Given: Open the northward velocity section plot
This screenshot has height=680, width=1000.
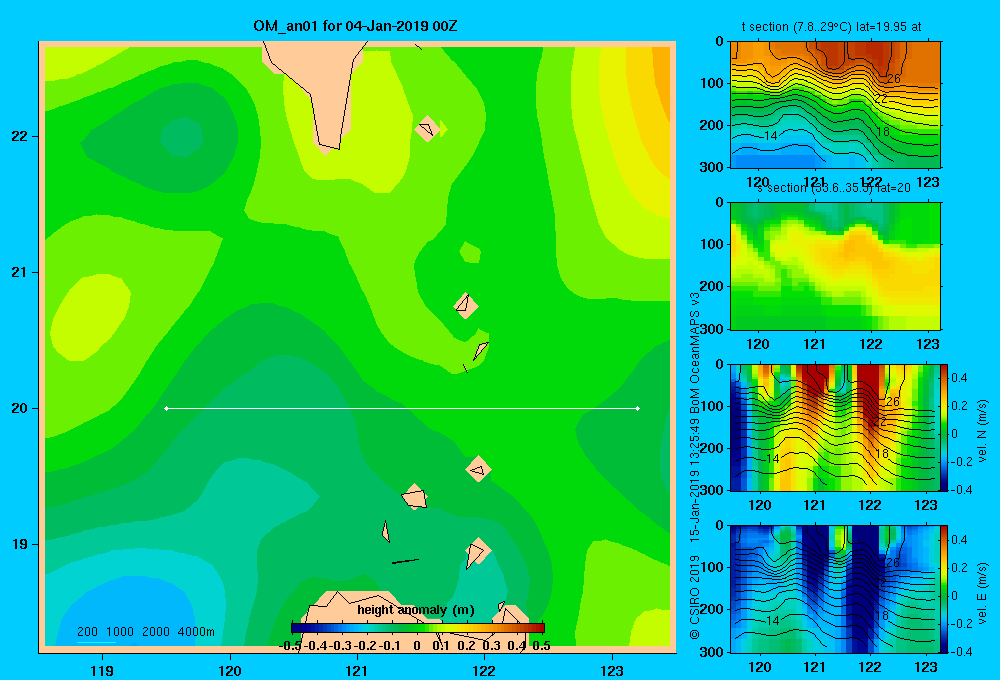Looking at the screenshot, I should [x=835, y=427].
